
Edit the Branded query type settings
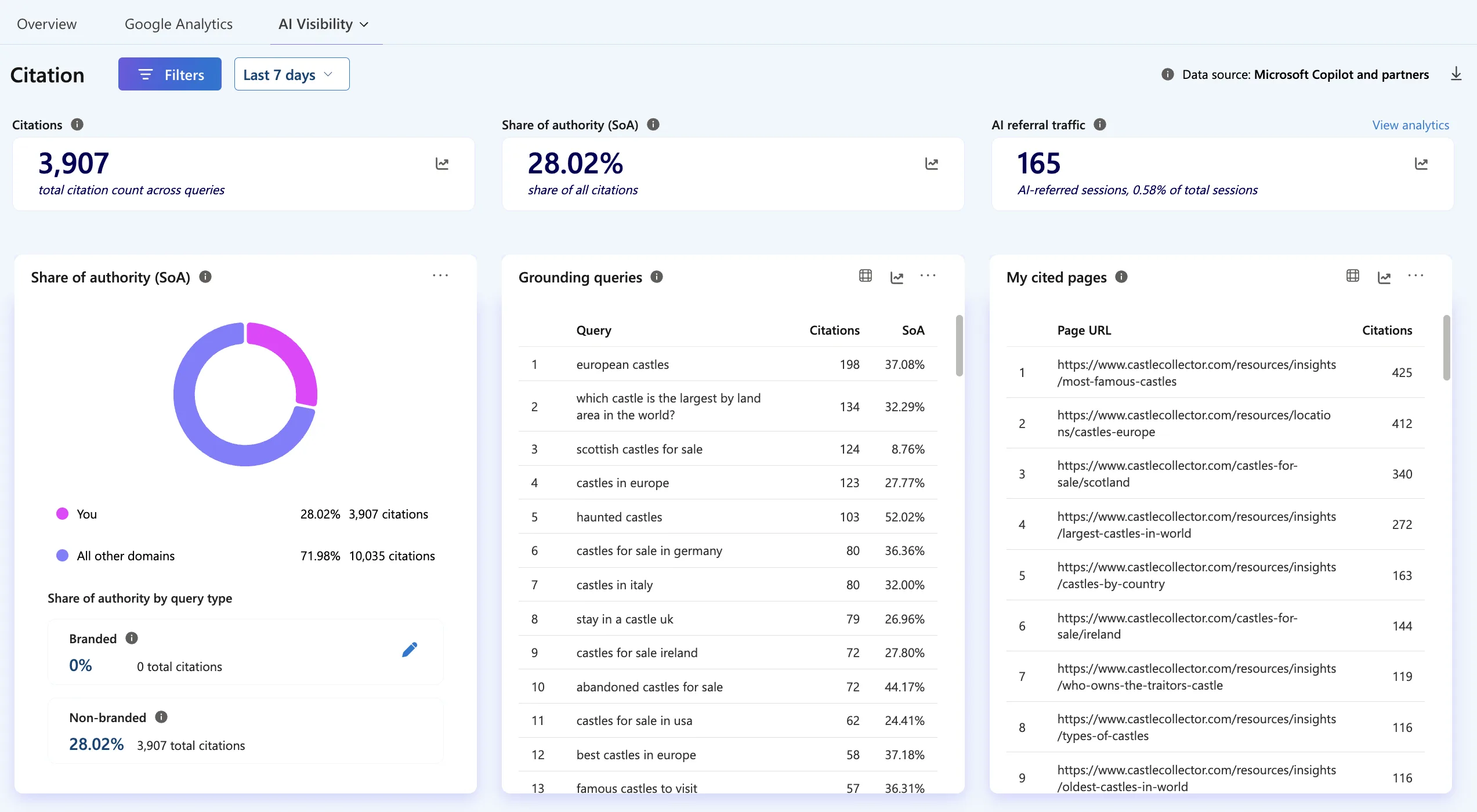(410, 650)
